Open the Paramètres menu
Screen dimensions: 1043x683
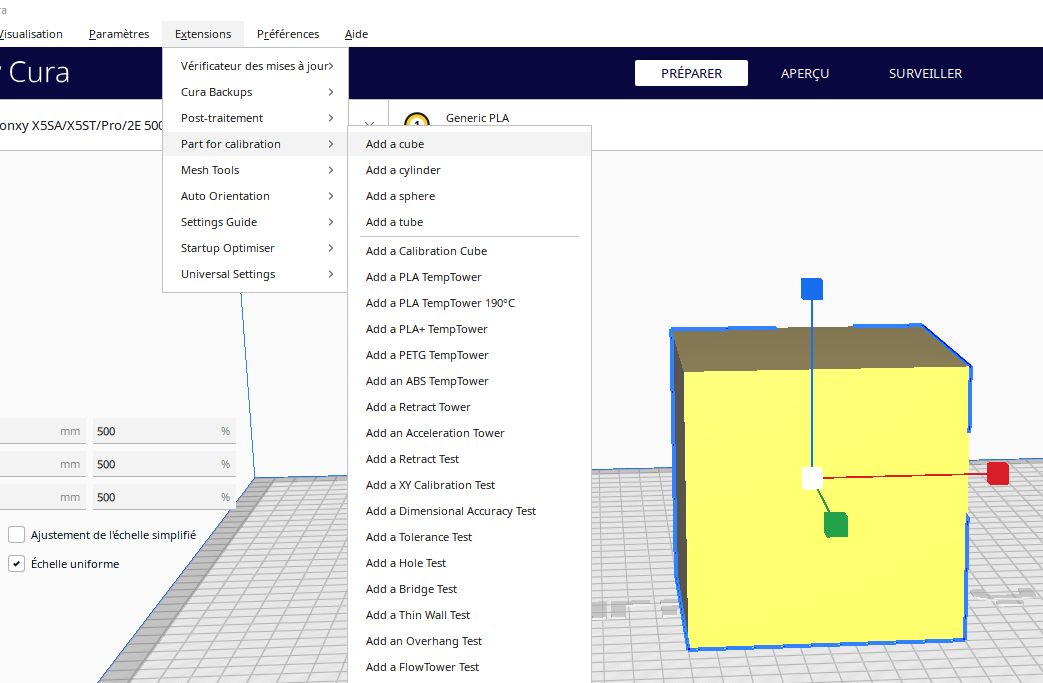119,34
